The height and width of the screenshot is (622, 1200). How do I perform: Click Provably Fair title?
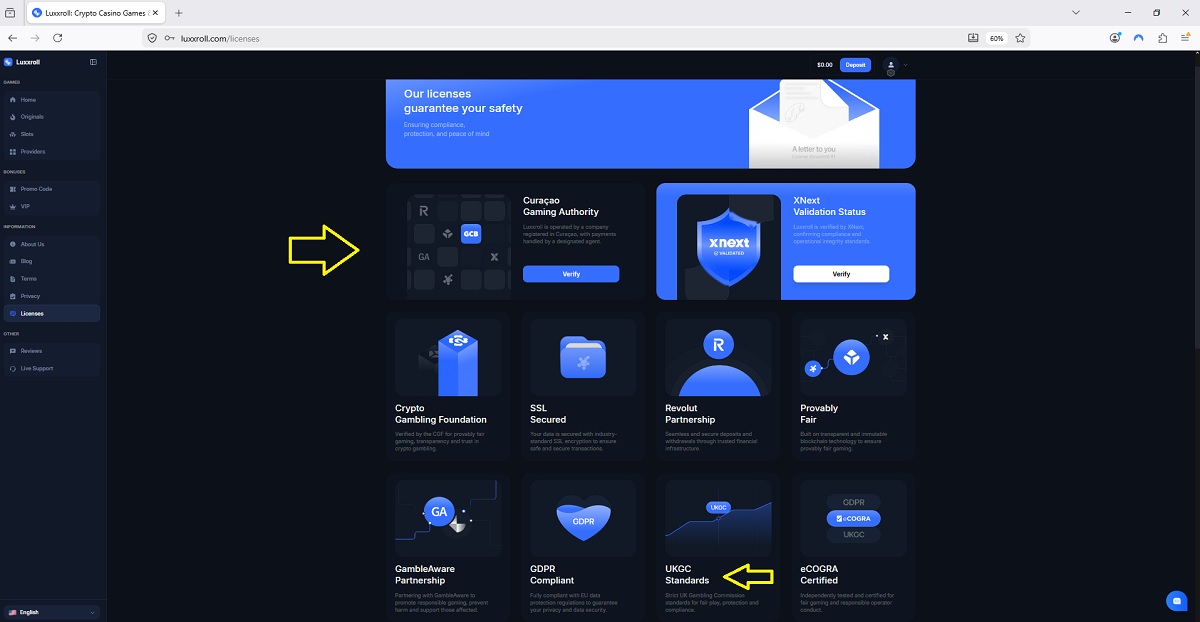click(x=819, y=414)
